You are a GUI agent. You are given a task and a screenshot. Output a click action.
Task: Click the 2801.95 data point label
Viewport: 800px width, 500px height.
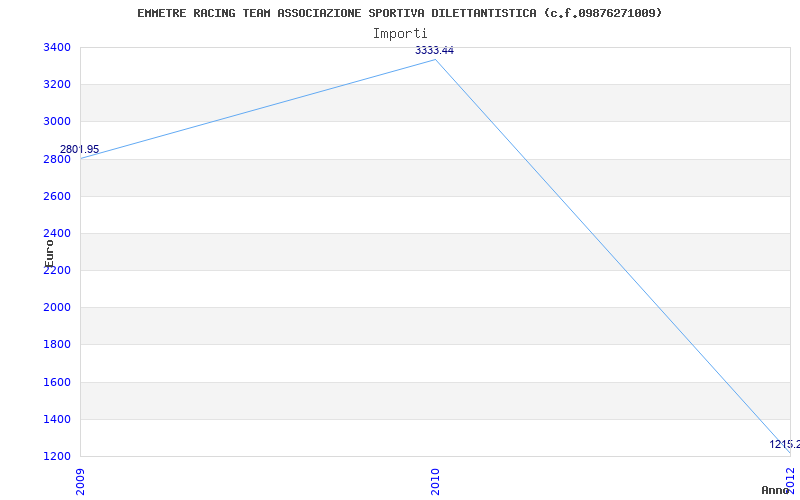point(80,149)
